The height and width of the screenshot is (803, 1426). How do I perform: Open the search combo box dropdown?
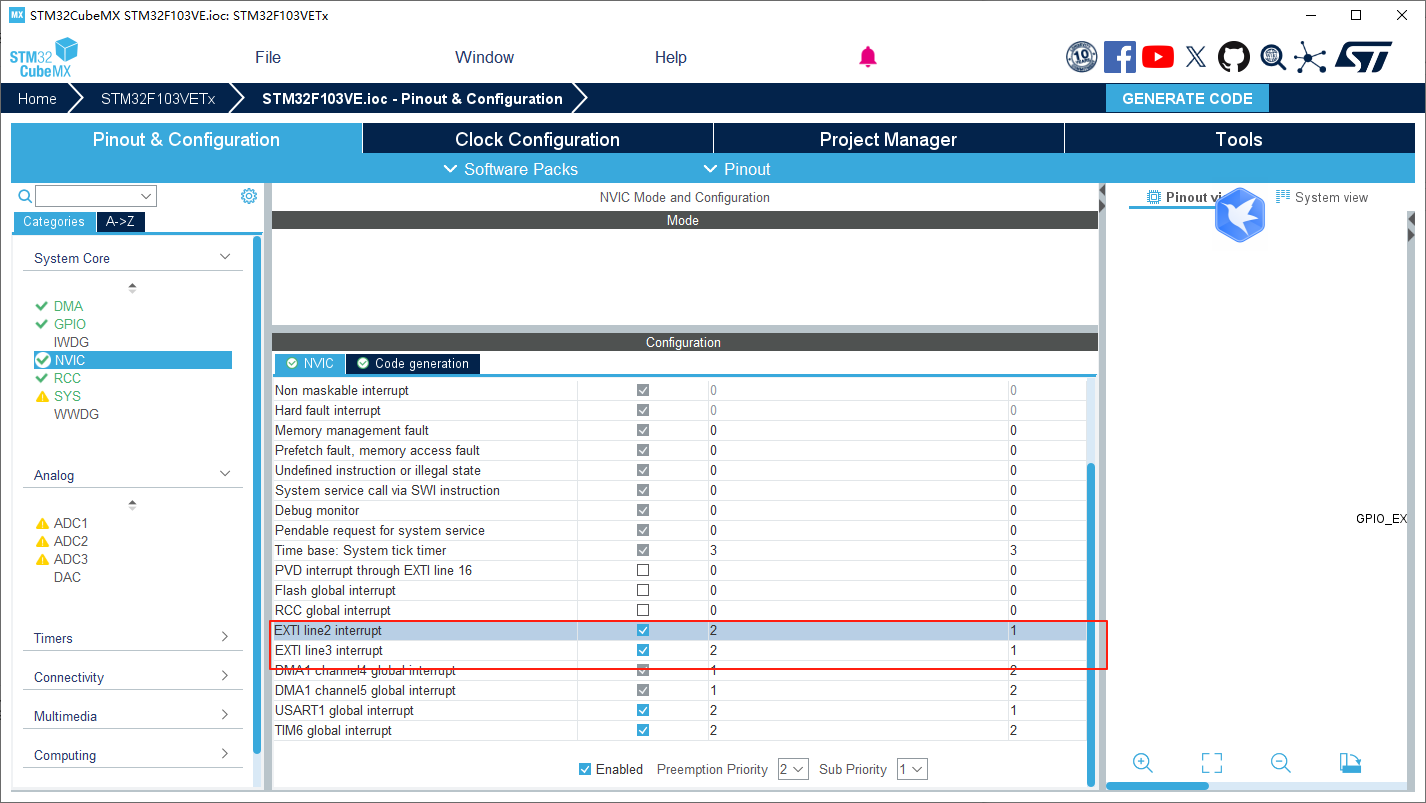coord(147,196)
